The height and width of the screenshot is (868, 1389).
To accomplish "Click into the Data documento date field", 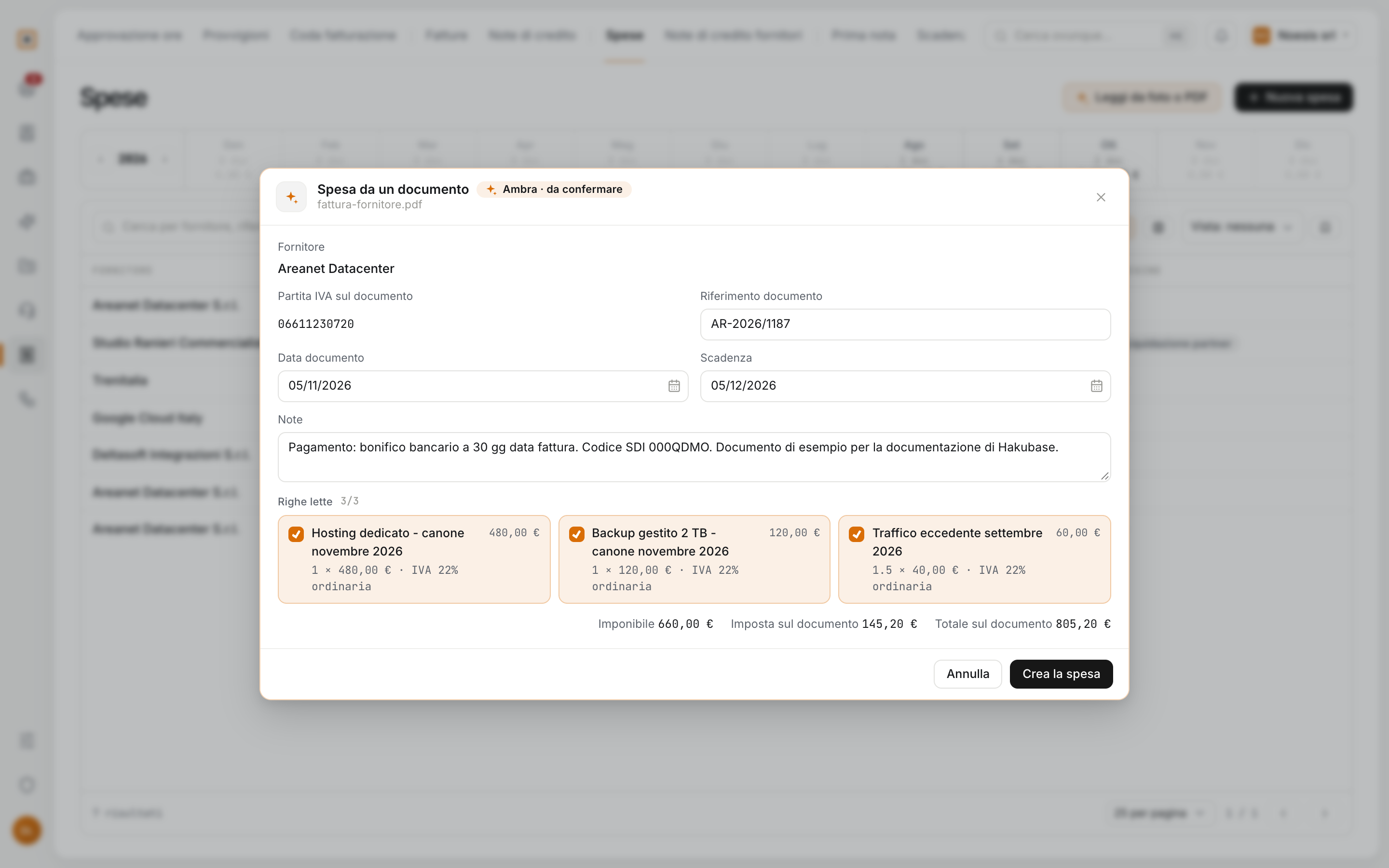I will tap(483, 386).
